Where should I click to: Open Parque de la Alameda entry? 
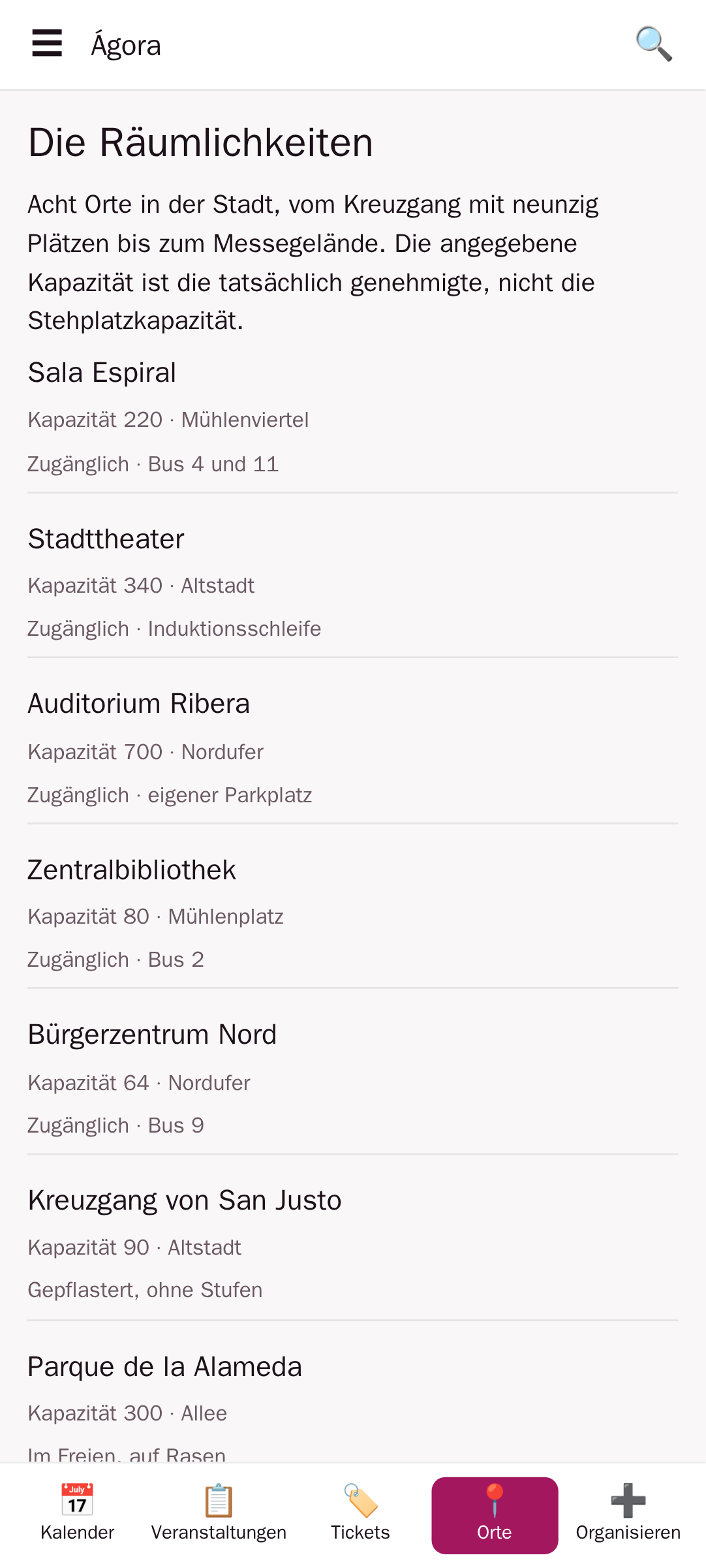tap(353, 1403)
